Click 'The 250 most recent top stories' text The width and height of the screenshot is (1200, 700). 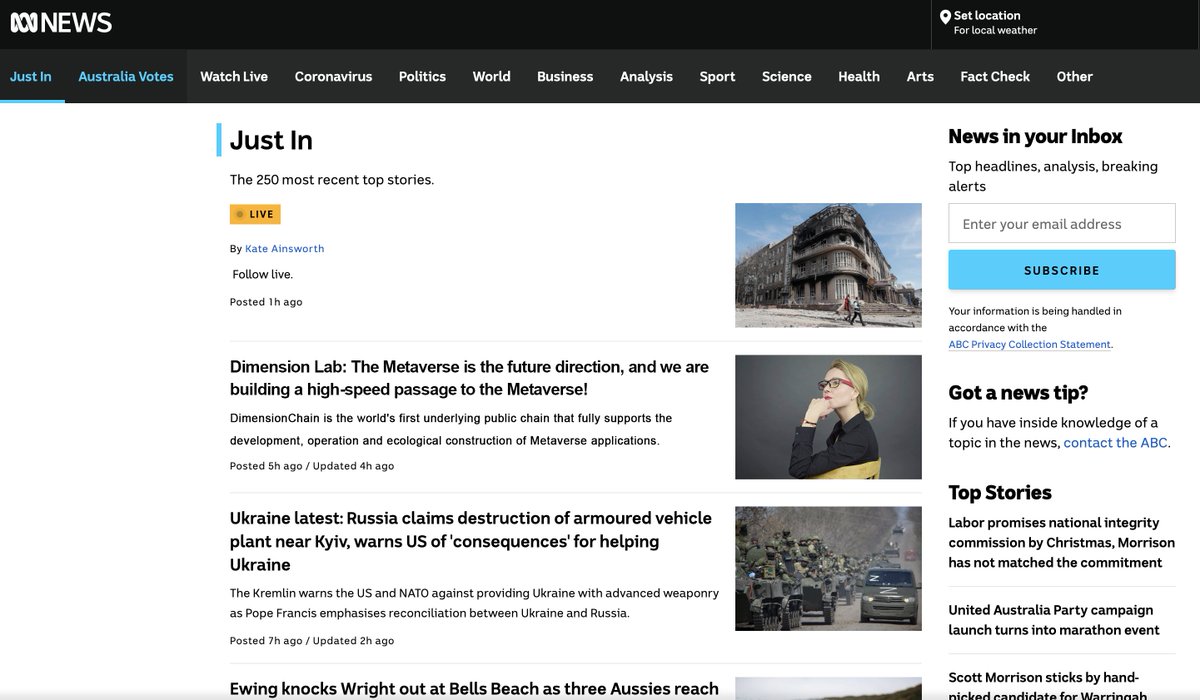coord(332,180)
